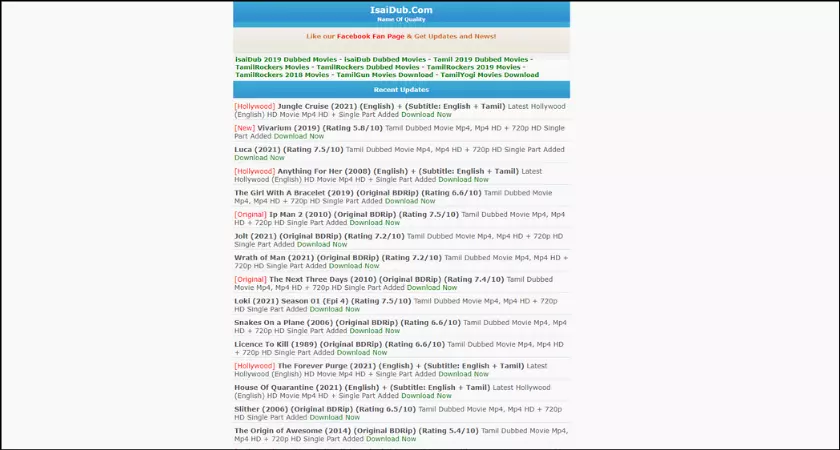Click the [Hollywood] tag on Forever Purge

pyautogui.click(x=254, y=366)
